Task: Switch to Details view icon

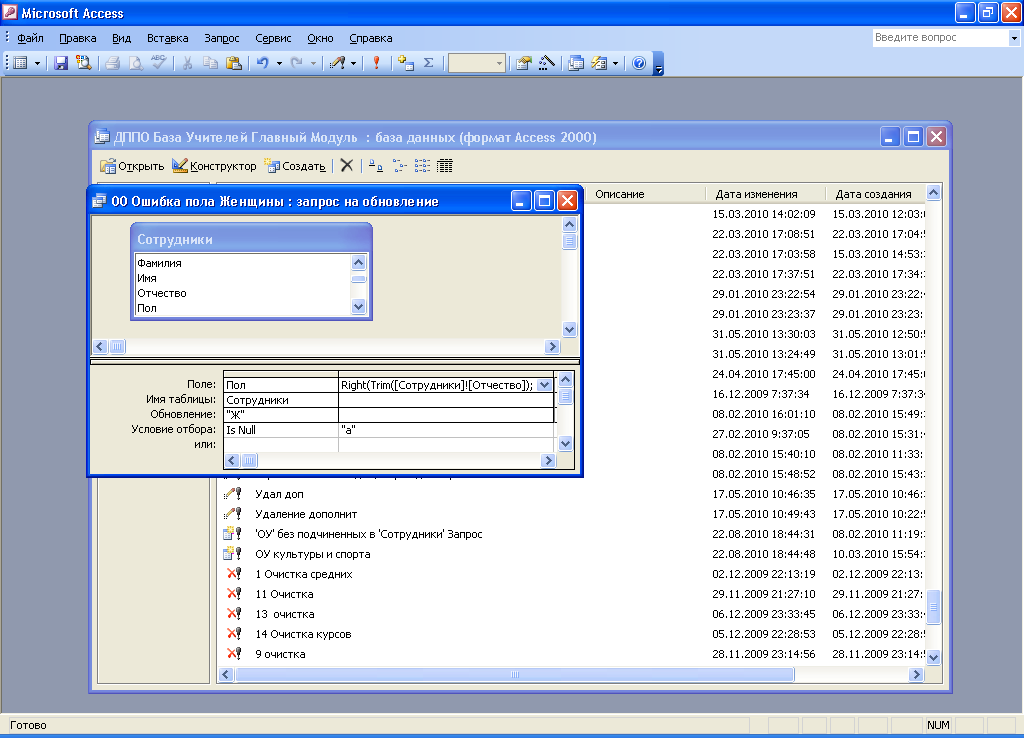Action: [445, 166]
